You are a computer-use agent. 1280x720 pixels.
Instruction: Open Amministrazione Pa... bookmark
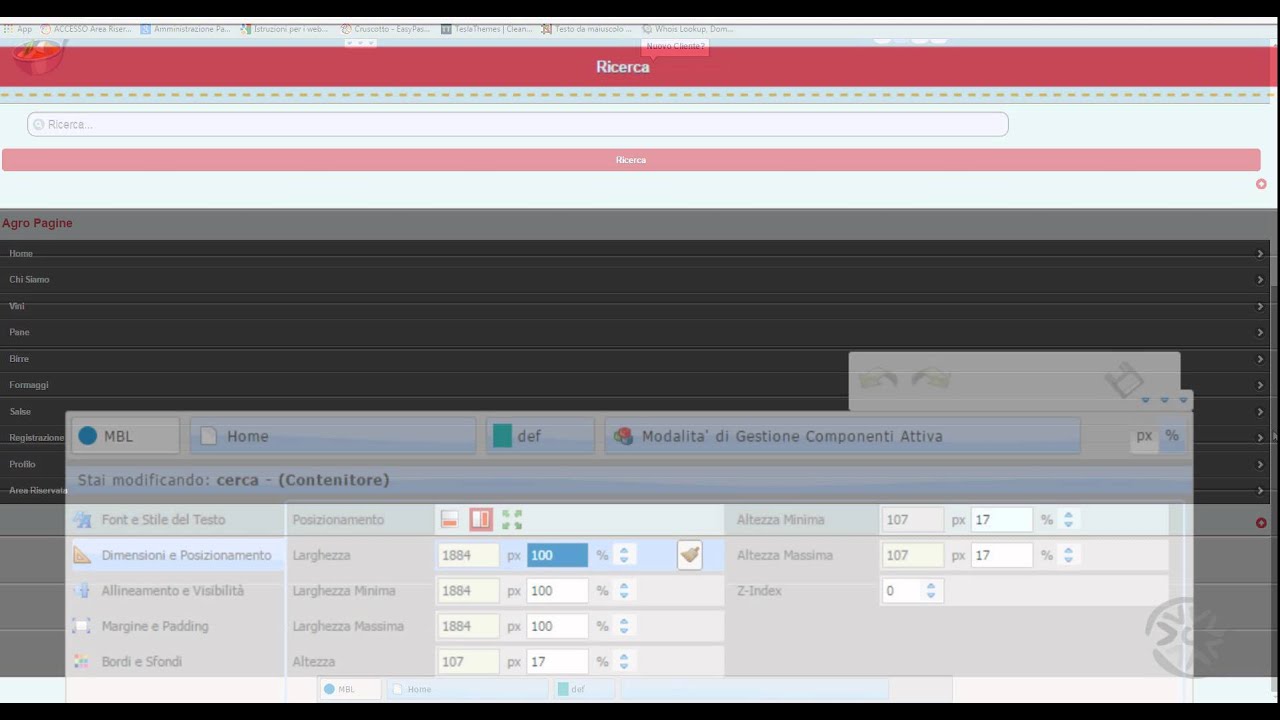click(186, 29)
